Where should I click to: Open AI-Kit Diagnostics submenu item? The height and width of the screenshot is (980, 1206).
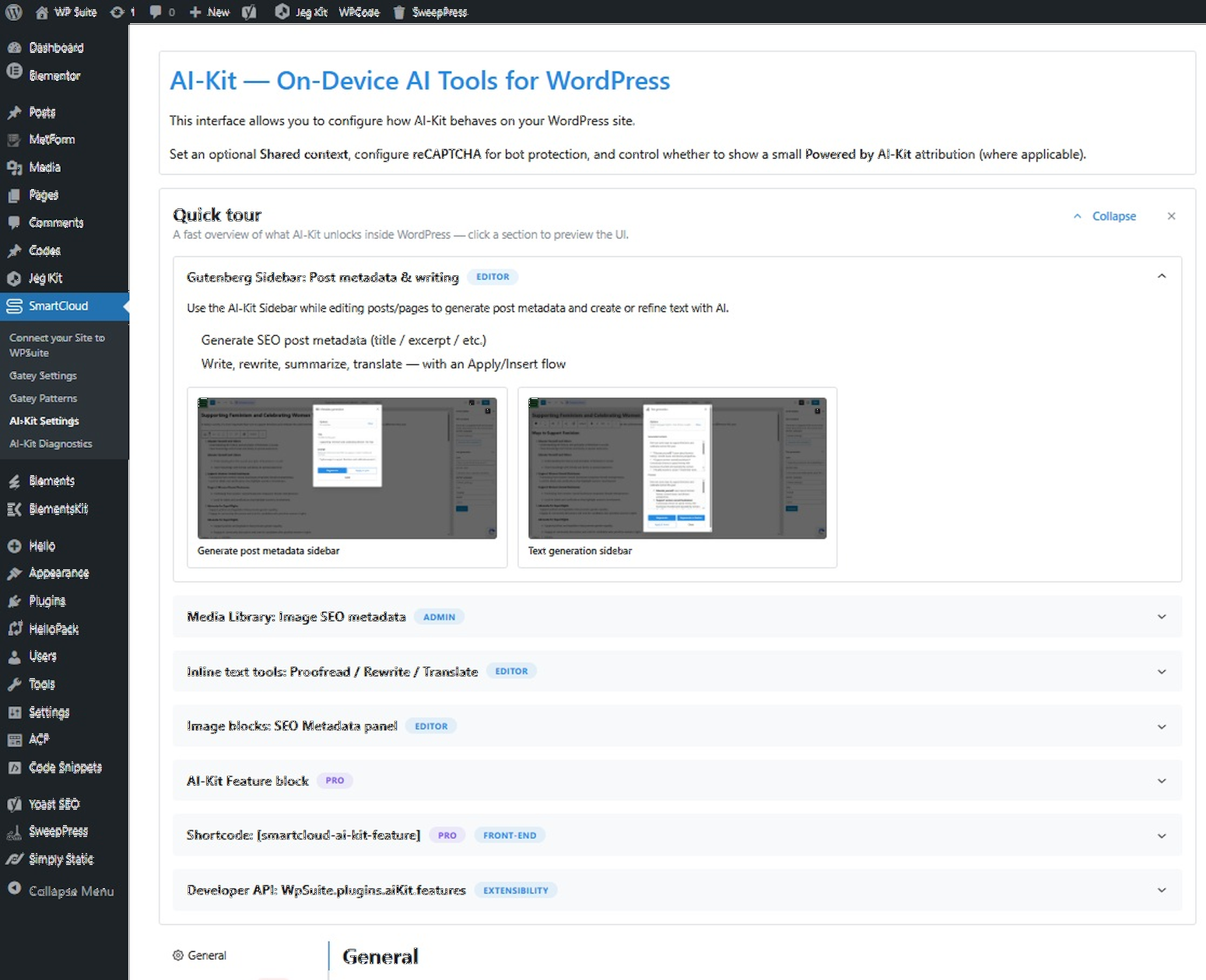[x=51, y=444]
